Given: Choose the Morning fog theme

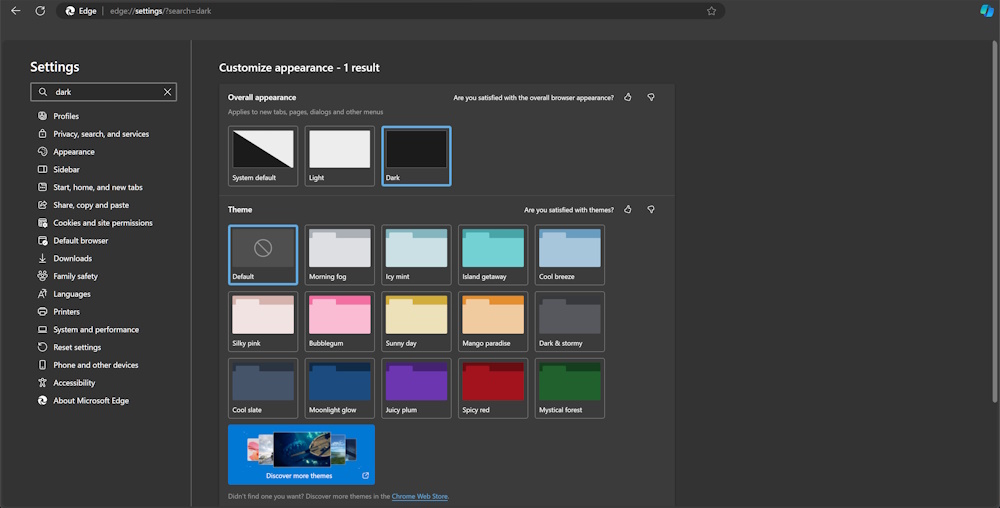Looking at the screenshot, I should (x=339, y=255).
